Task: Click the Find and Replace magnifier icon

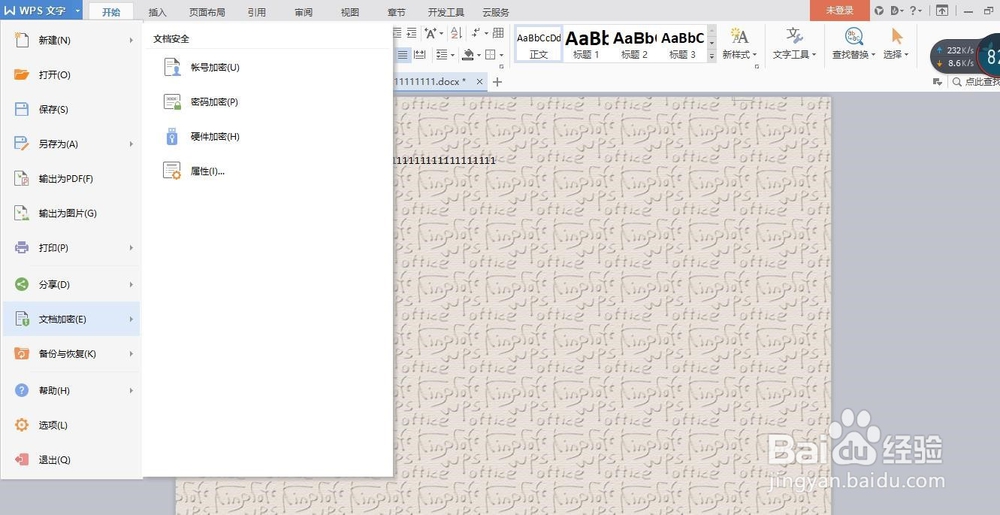Action: (853, 36)
